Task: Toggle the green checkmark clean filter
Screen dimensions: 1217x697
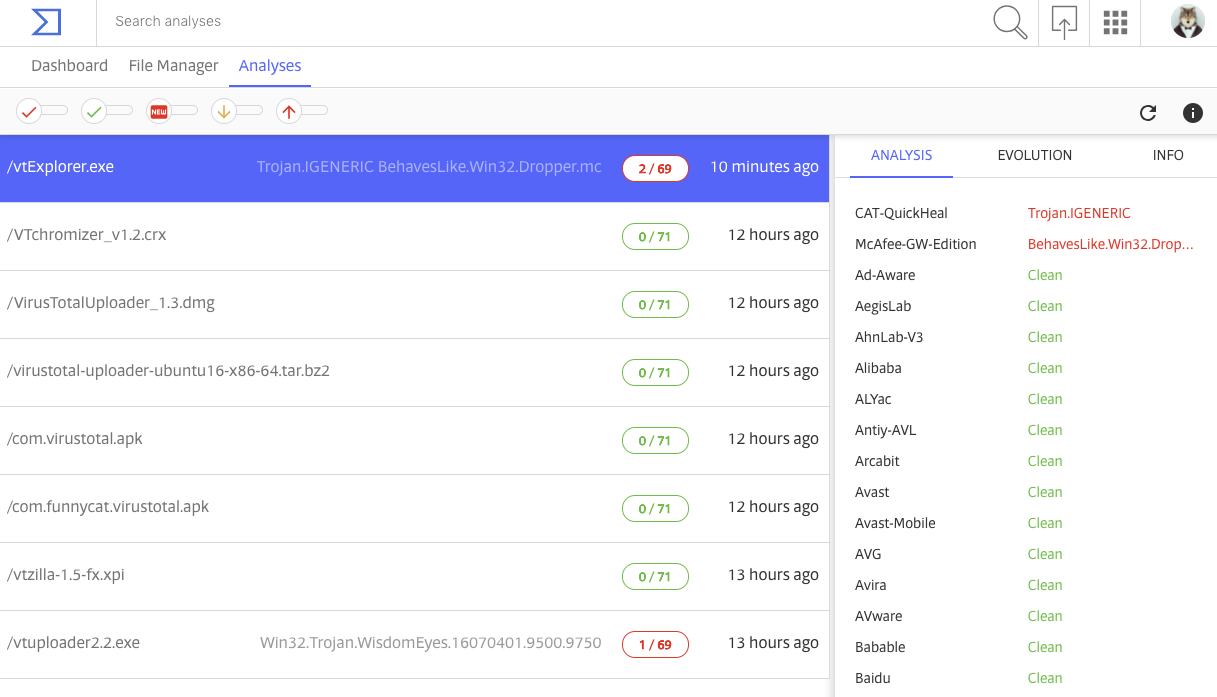Action: coord(107,111)
